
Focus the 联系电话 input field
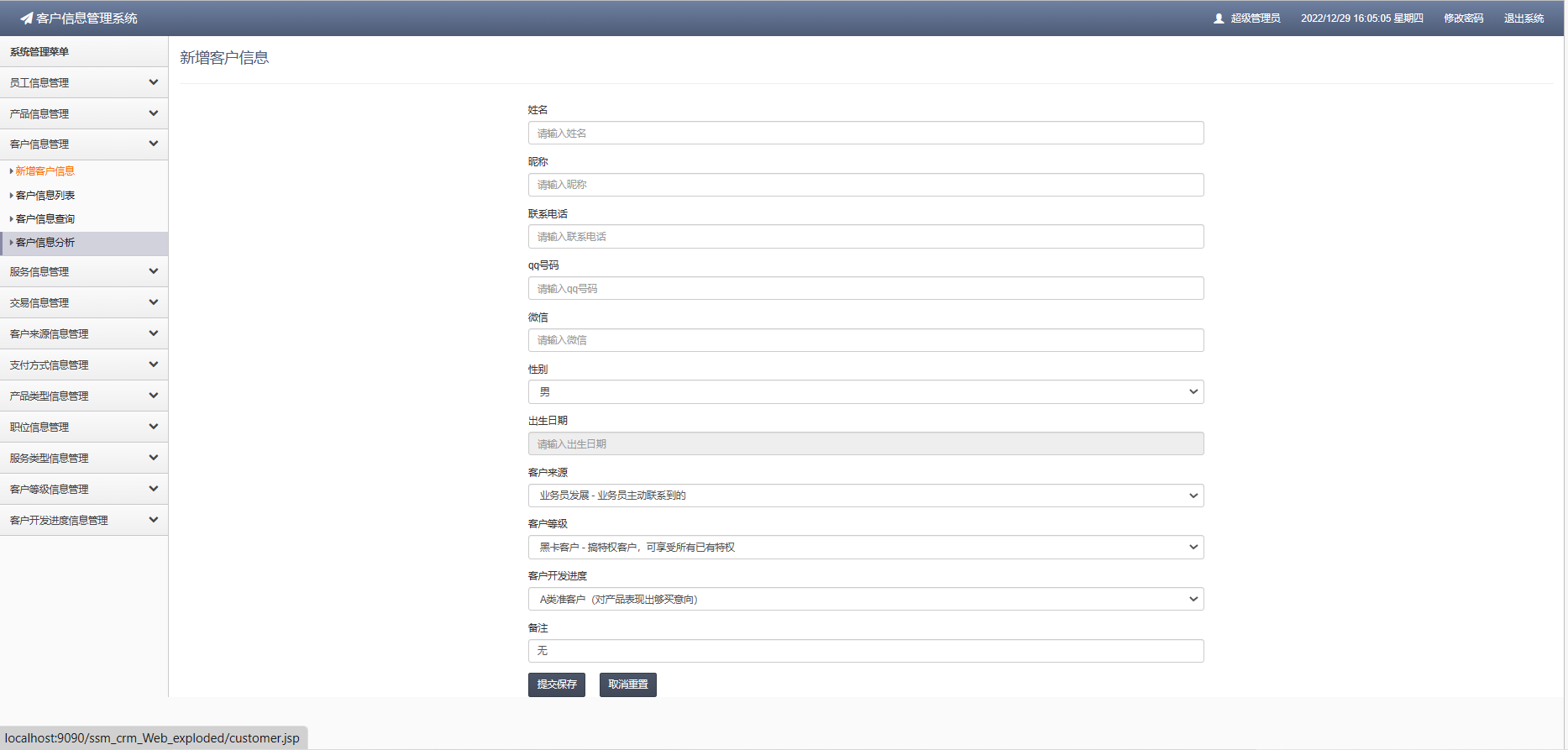pyautogui.click(x=866, y=236)
